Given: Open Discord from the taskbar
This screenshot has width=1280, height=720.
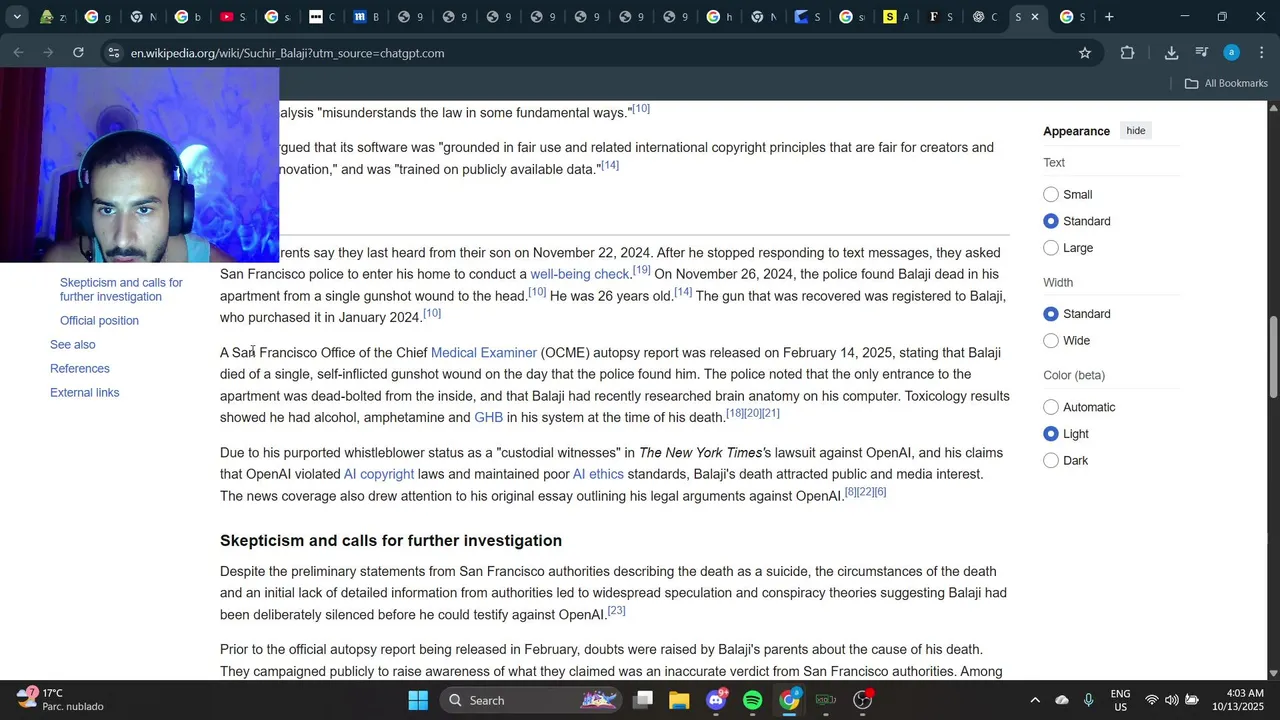Looking at the screenshot, I should pos(716,700).
